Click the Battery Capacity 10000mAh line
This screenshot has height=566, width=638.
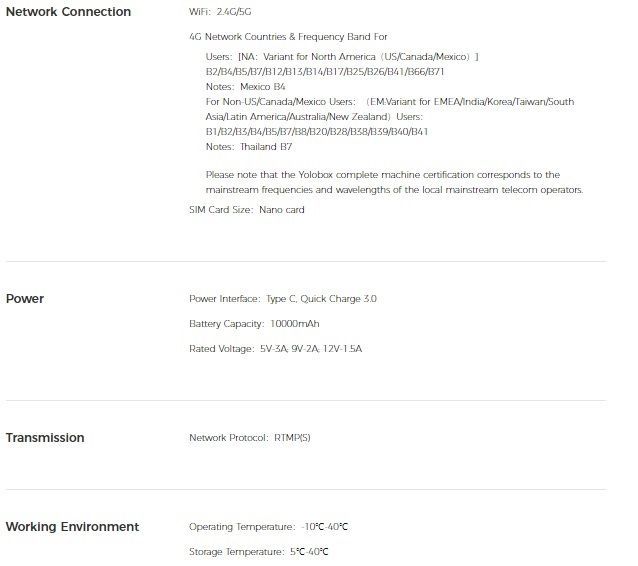(x=254, y=324)
